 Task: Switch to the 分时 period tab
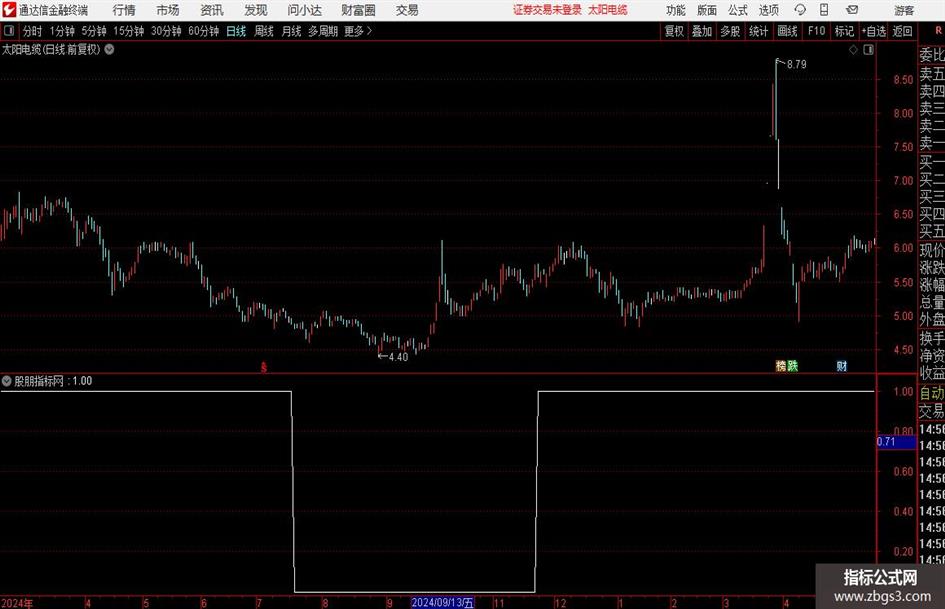33,31
